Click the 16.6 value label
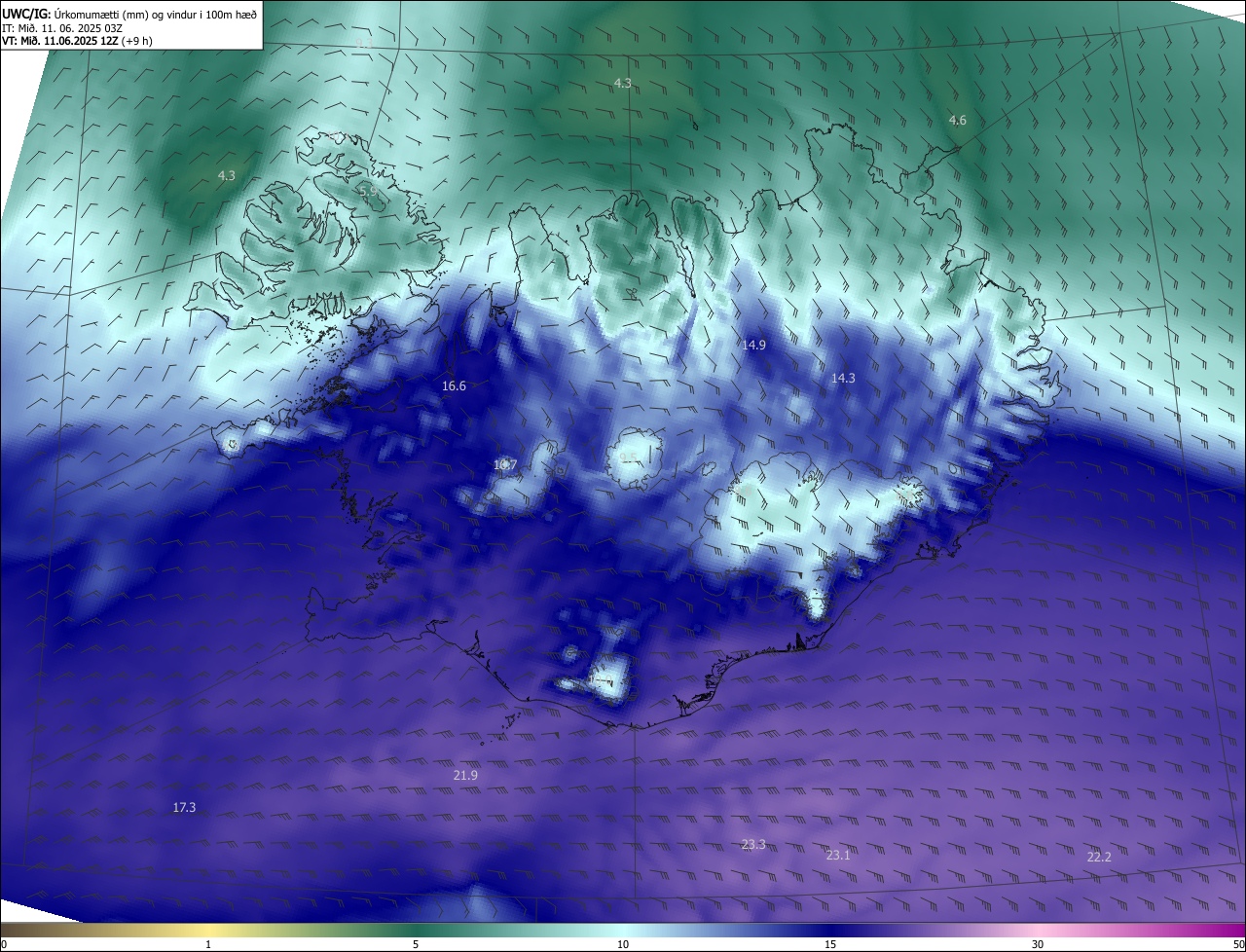Image resolution: width=1246 pixels, height=952 pixels. click(454, 386)
